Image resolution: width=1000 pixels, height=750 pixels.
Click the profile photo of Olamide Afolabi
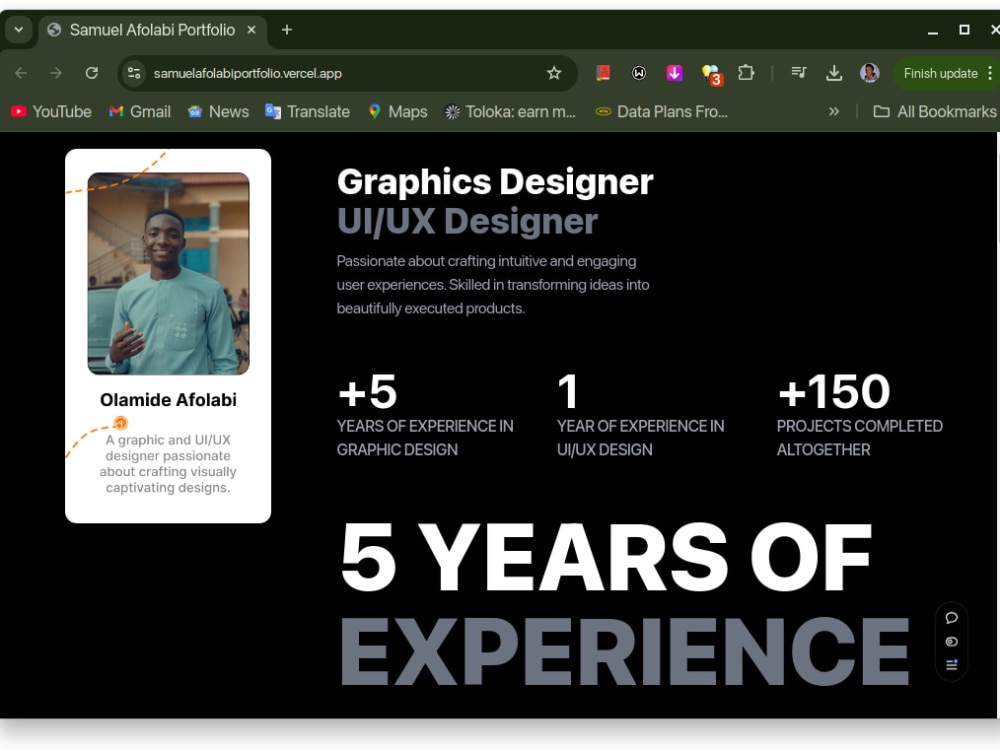[168, 273]
